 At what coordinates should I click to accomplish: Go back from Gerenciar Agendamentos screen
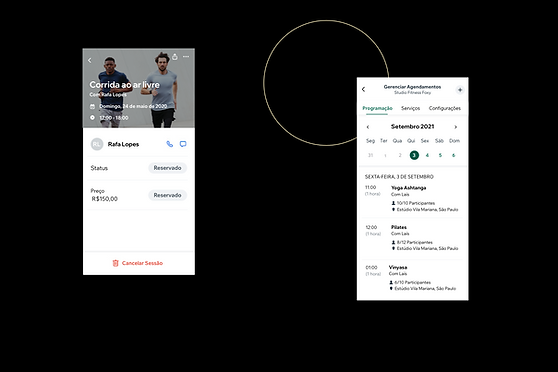tap(363, 89)
